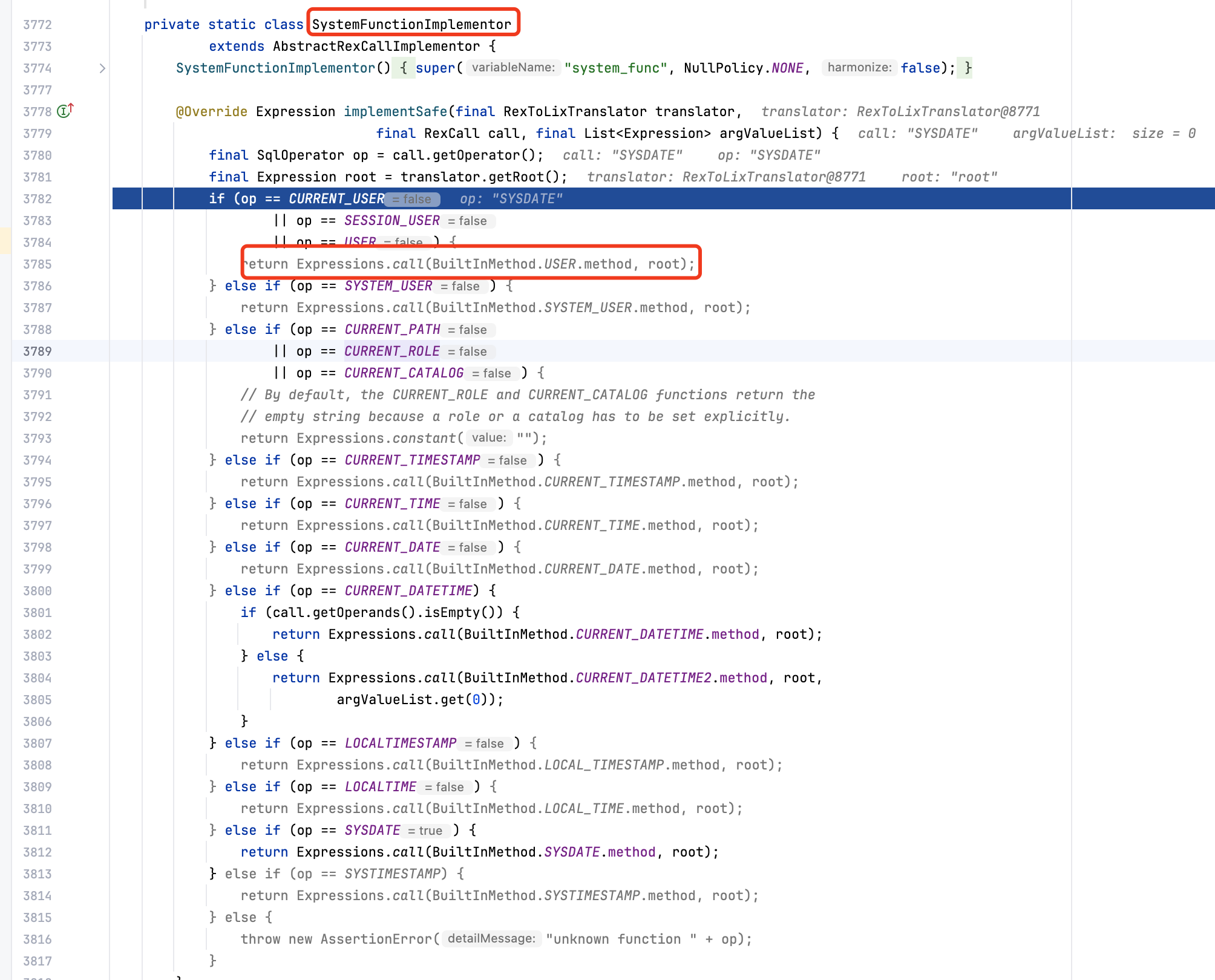The width and height of the screenshot is (1215, 980).
Task: Click the 'op: "SYSDATE"' inline debugger value
Action: click(x=512, y=198)
